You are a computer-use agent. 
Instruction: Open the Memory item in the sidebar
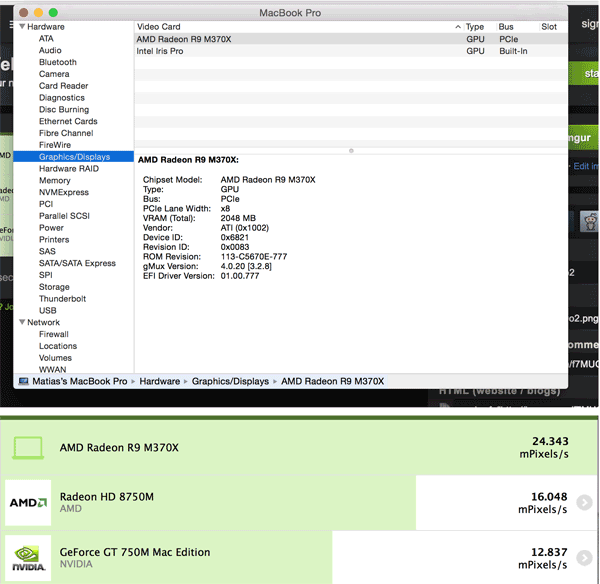54,181
